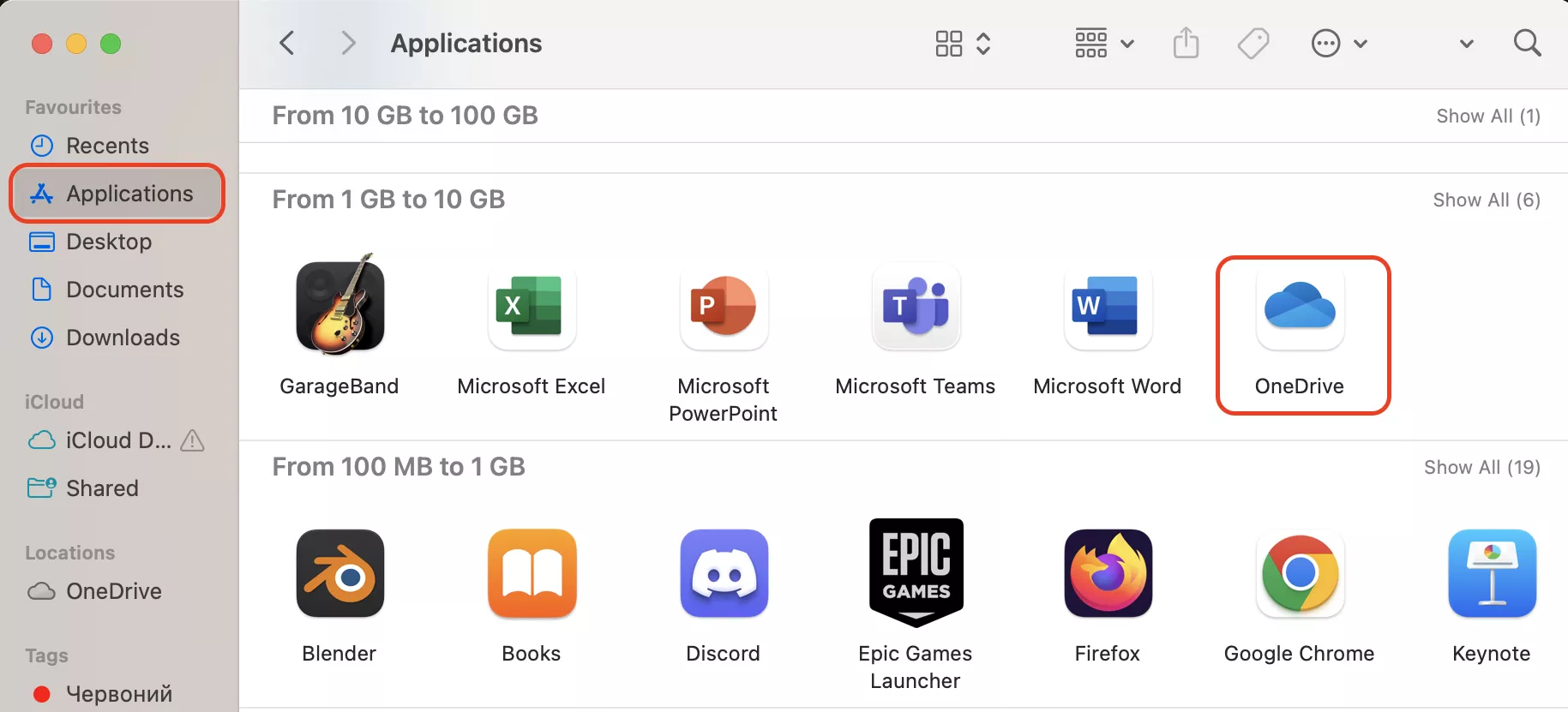Image resolution: width=1568 pixels, height=712 pixels.
Task: Click the Blender application icon
Action: click(340, 573)
